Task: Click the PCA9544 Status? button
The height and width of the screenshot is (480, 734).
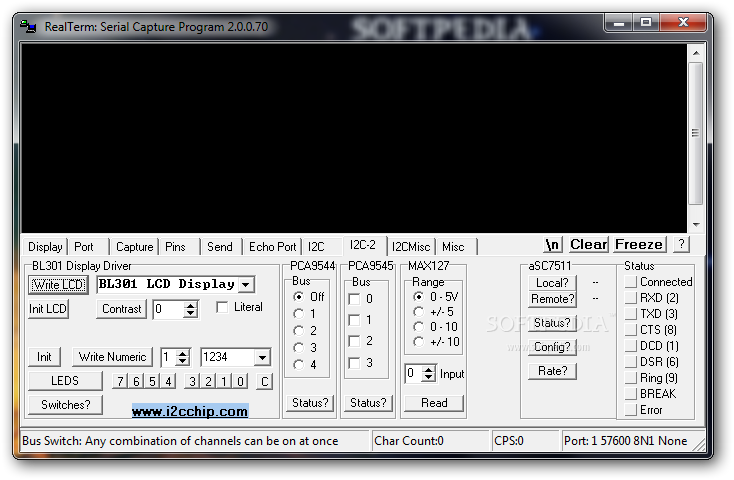Action: click(310, 403)
